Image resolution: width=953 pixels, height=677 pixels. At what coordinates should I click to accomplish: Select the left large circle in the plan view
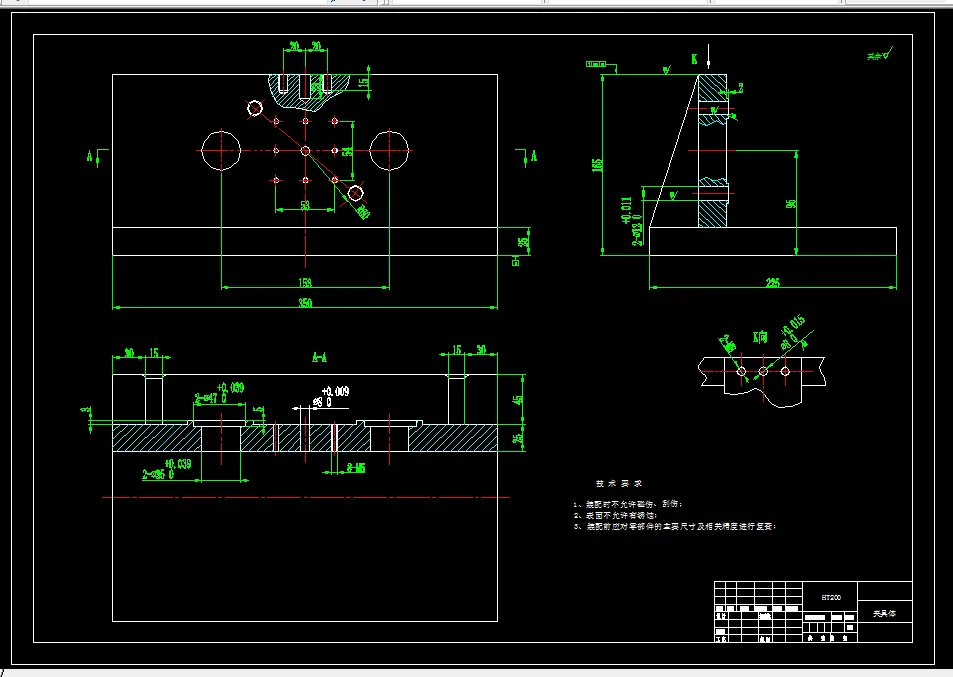pyautogui.click(x=221, y=150)
